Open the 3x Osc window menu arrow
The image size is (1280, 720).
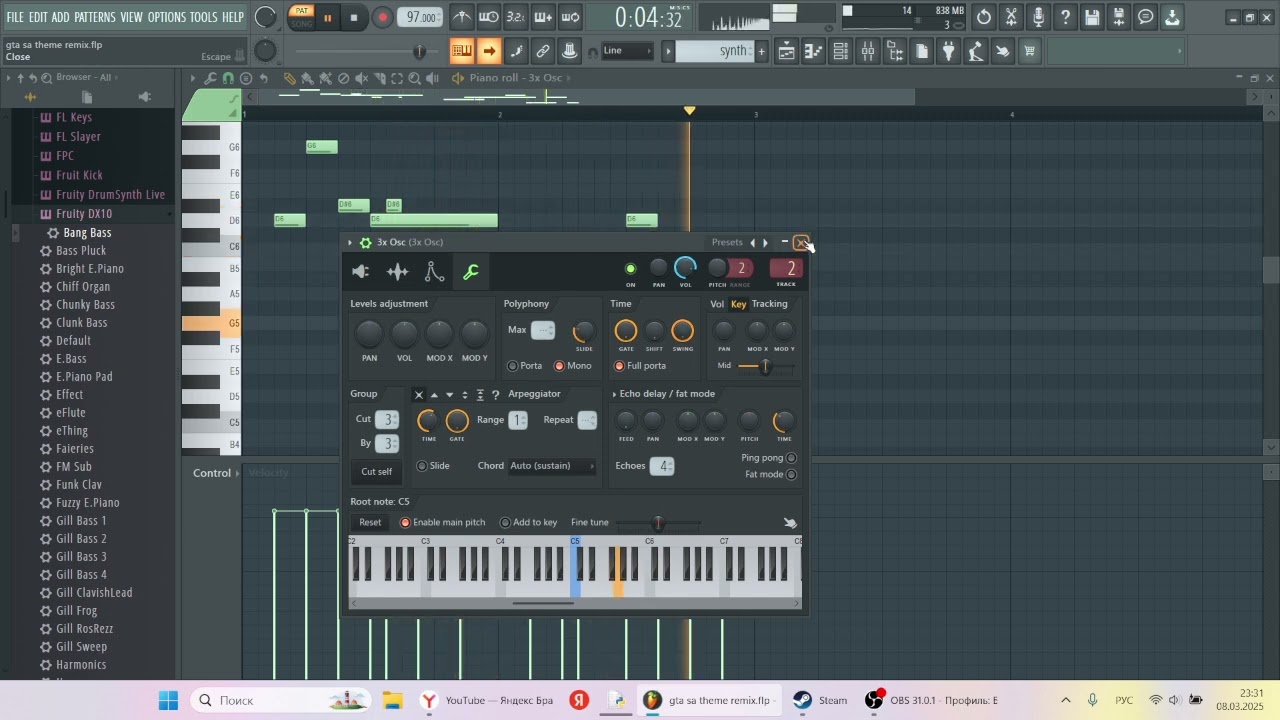[x=350, y=242]
